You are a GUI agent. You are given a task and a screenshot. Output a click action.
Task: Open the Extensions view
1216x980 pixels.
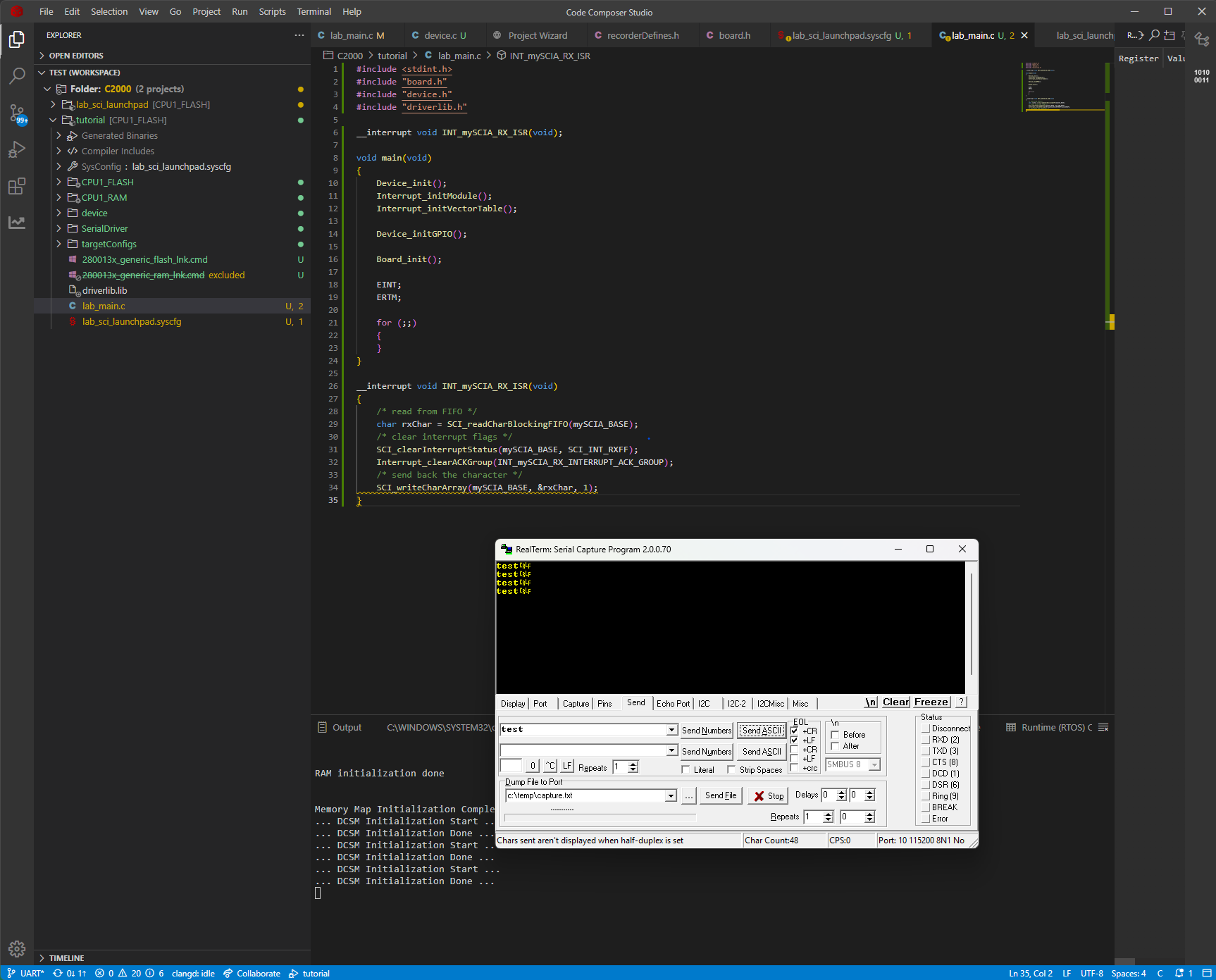[x=17, y=186]
